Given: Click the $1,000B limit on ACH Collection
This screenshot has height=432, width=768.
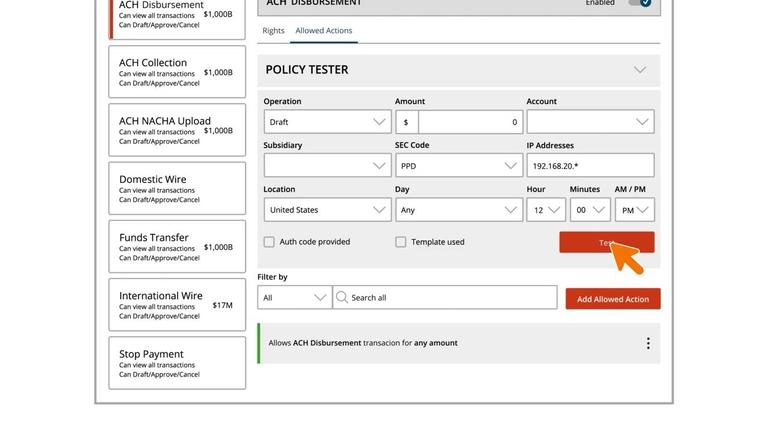Looking at the screenshot, I should click(x=218, y=72).
